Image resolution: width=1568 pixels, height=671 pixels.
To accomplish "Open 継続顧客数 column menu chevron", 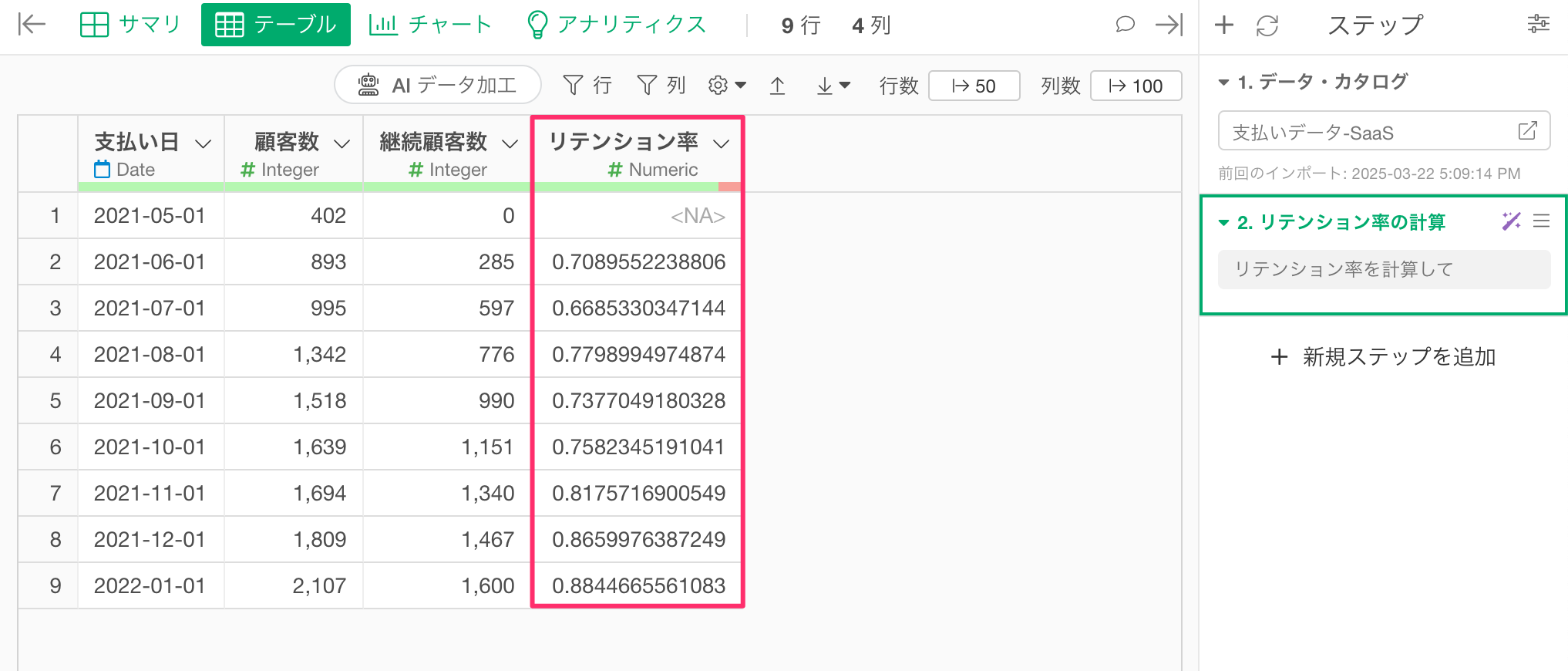I will (x=510, y=143).
